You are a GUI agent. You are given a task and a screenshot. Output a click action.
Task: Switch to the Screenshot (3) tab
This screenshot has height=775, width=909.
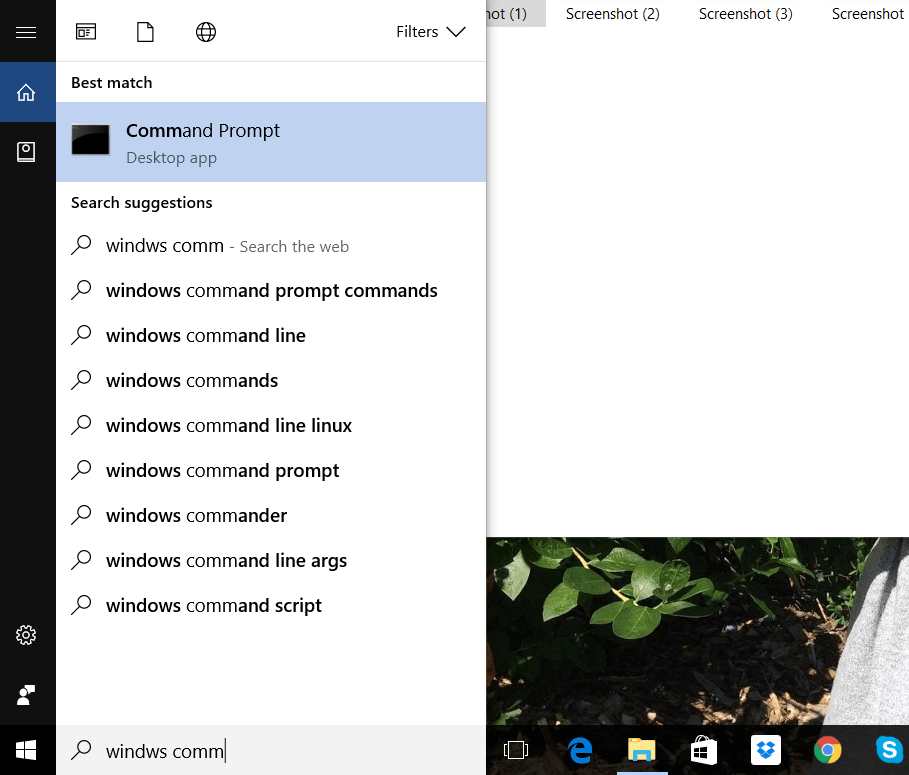pyautogui.click(x=745, y=14)
